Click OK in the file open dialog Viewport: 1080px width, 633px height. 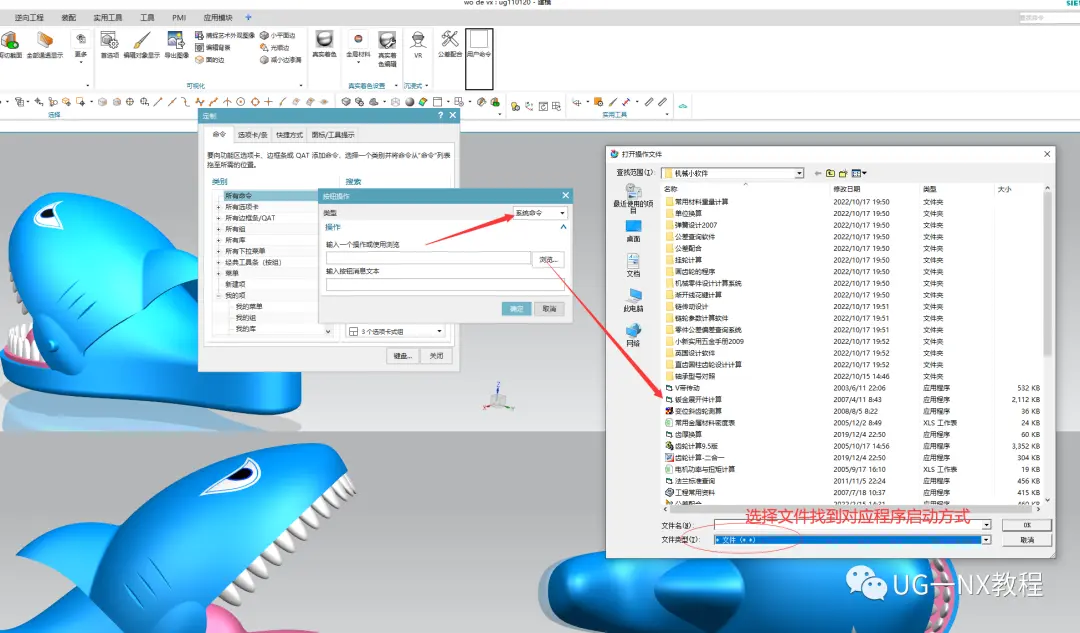tap(1027, 525)
